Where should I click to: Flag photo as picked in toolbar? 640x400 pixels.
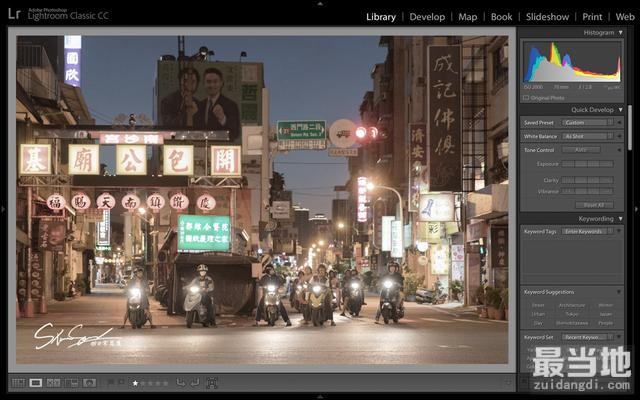point(110,382)
